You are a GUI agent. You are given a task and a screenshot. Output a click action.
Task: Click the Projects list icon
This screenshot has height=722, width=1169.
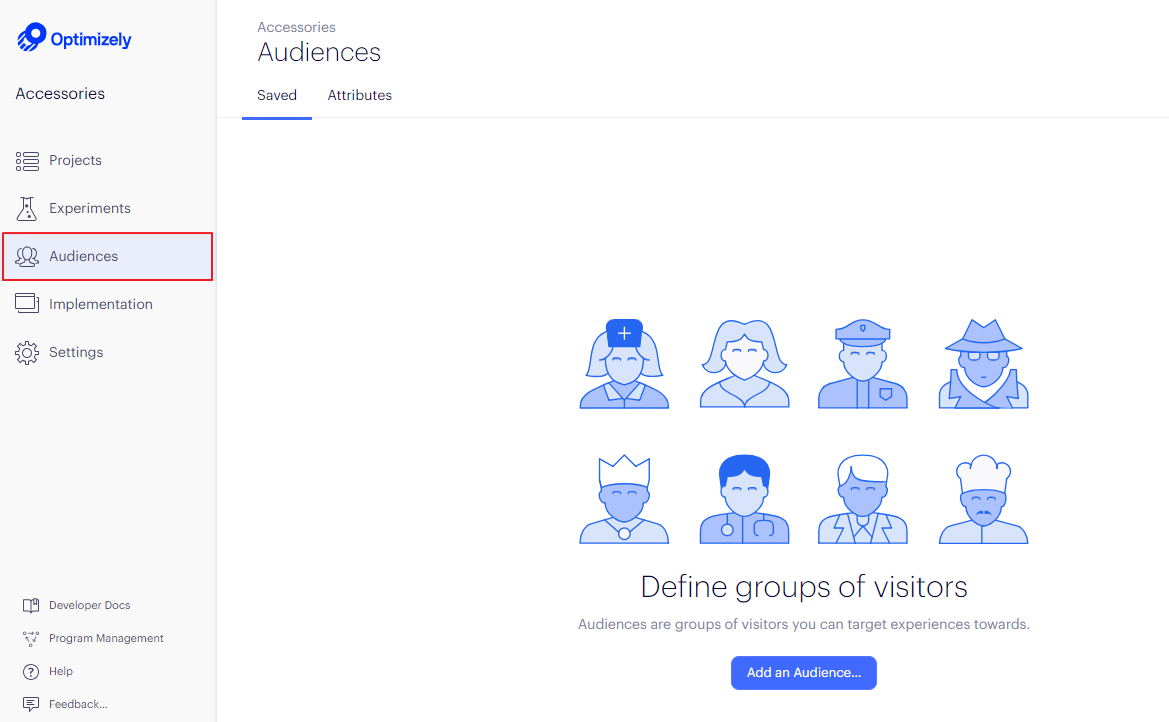click(x=27, y=161)
